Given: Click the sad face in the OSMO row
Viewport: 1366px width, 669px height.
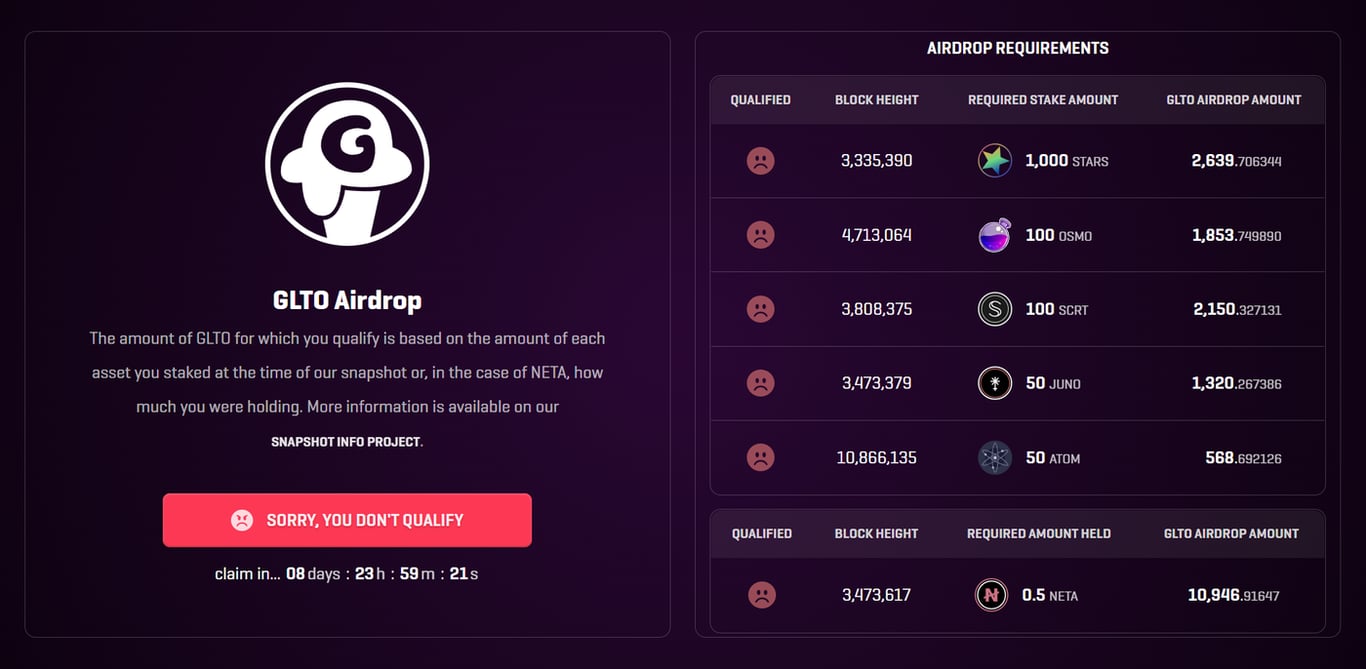Looking at the screenshot, I should (x=761, y=235).
